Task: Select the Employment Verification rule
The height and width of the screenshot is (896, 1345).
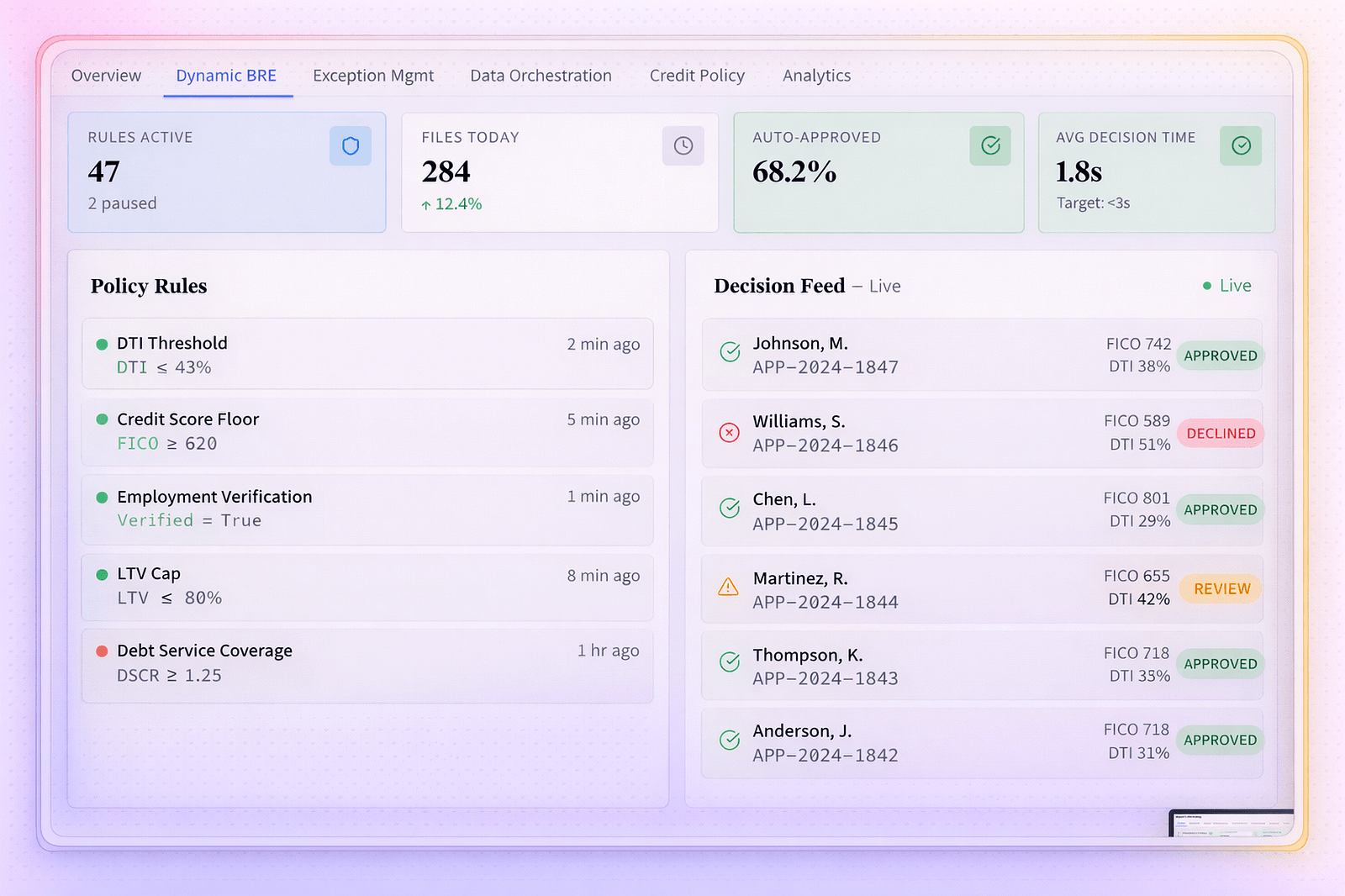Action: 367,509
